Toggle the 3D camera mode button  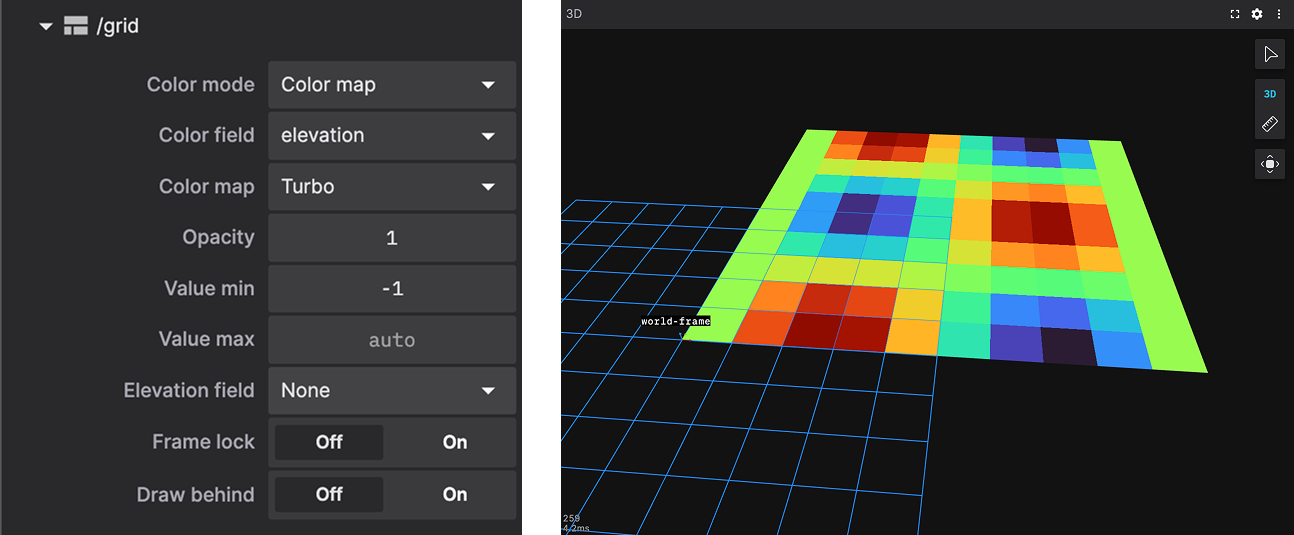pos(1269,94)
